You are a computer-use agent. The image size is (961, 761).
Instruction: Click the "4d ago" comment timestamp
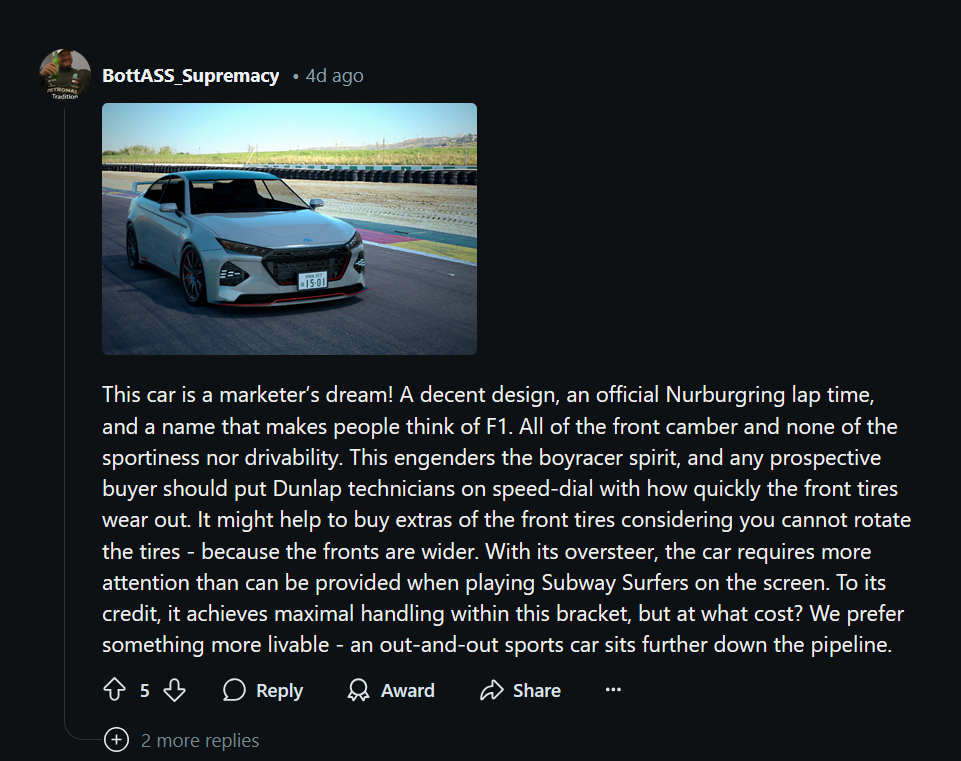pos(334,76)
